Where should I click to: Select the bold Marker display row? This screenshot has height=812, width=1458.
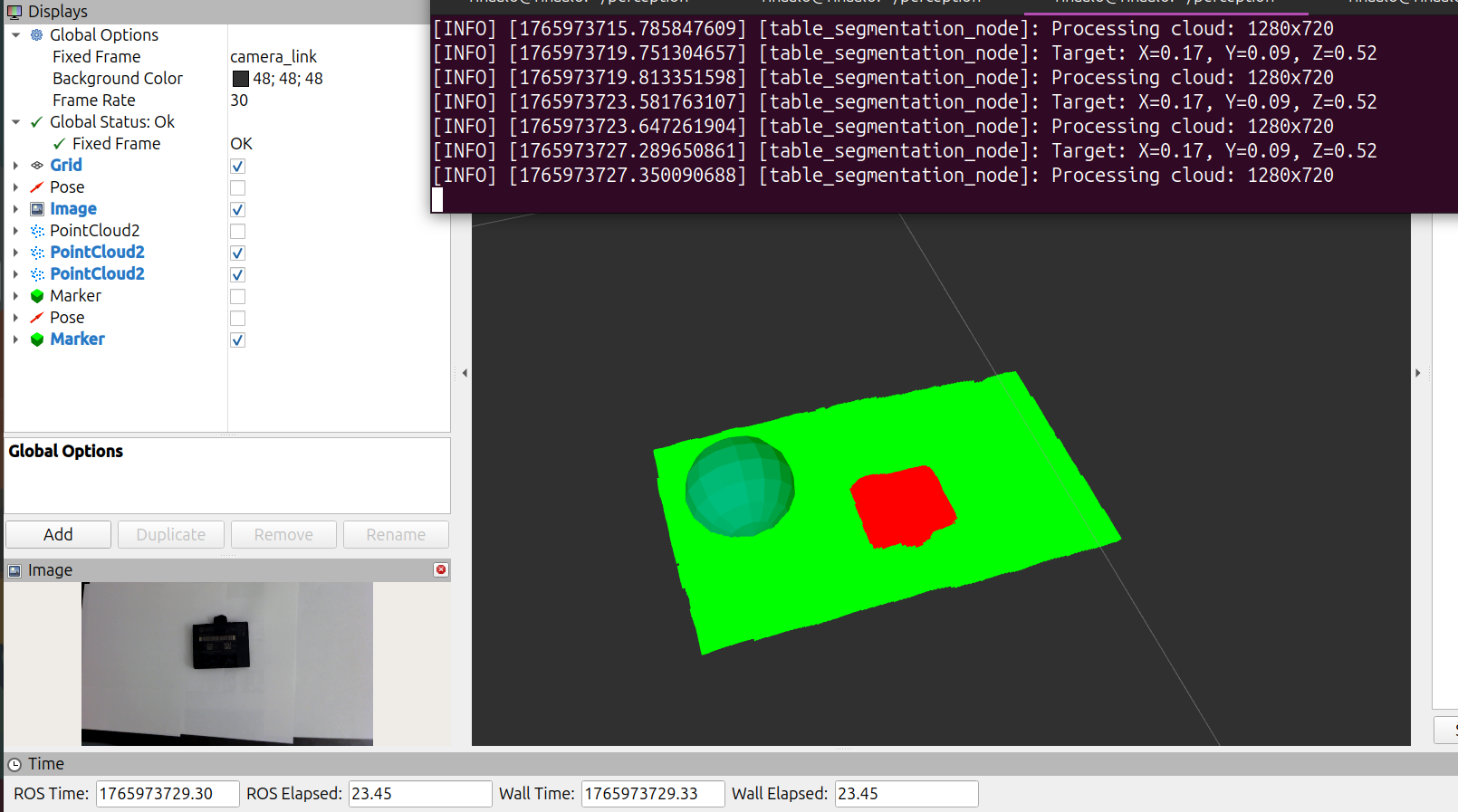point(227,339)
